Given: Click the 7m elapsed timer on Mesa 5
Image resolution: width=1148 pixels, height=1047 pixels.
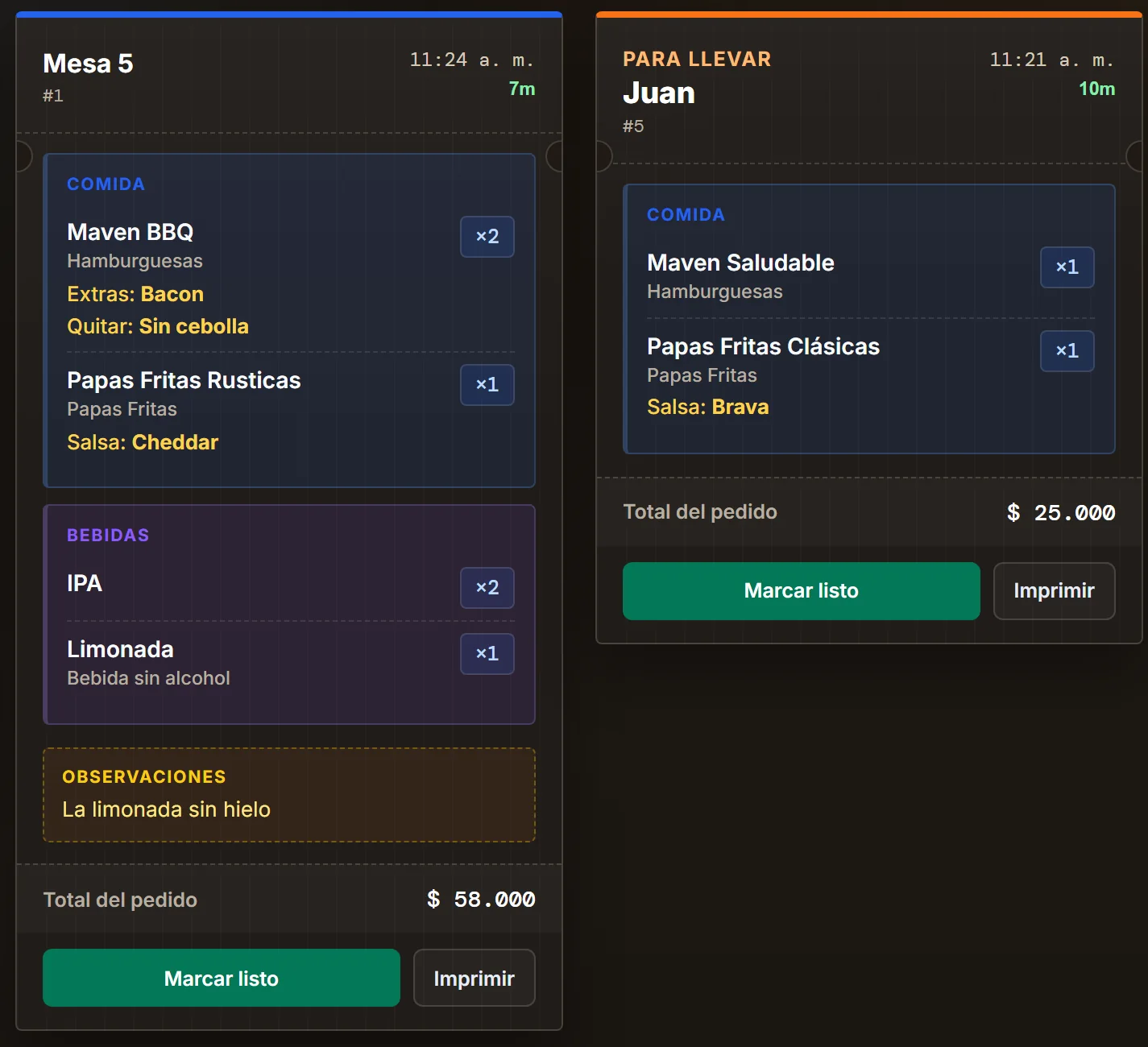Looking at the screenshot, I should coord(522,89).
